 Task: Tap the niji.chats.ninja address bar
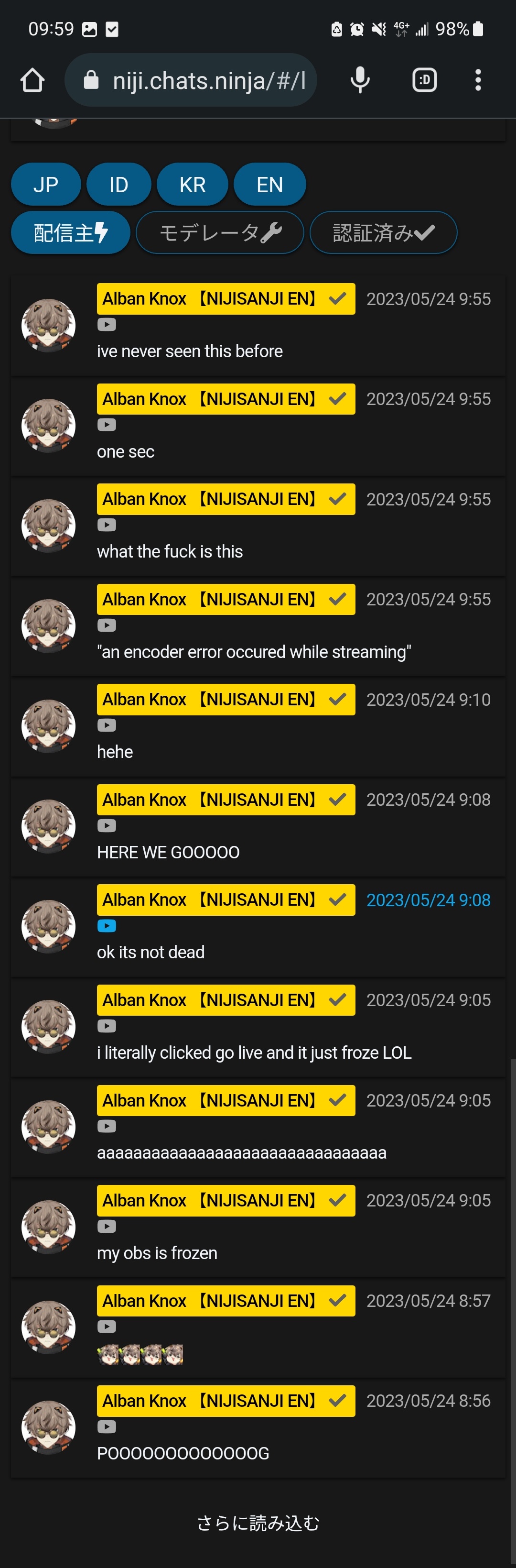(191, 80)
